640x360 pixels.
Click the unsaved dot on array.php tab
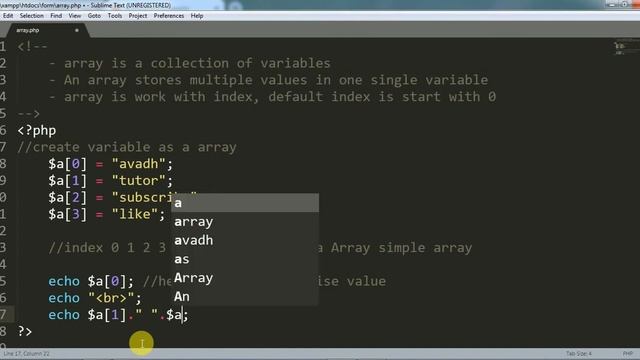[x=77, y=30]
